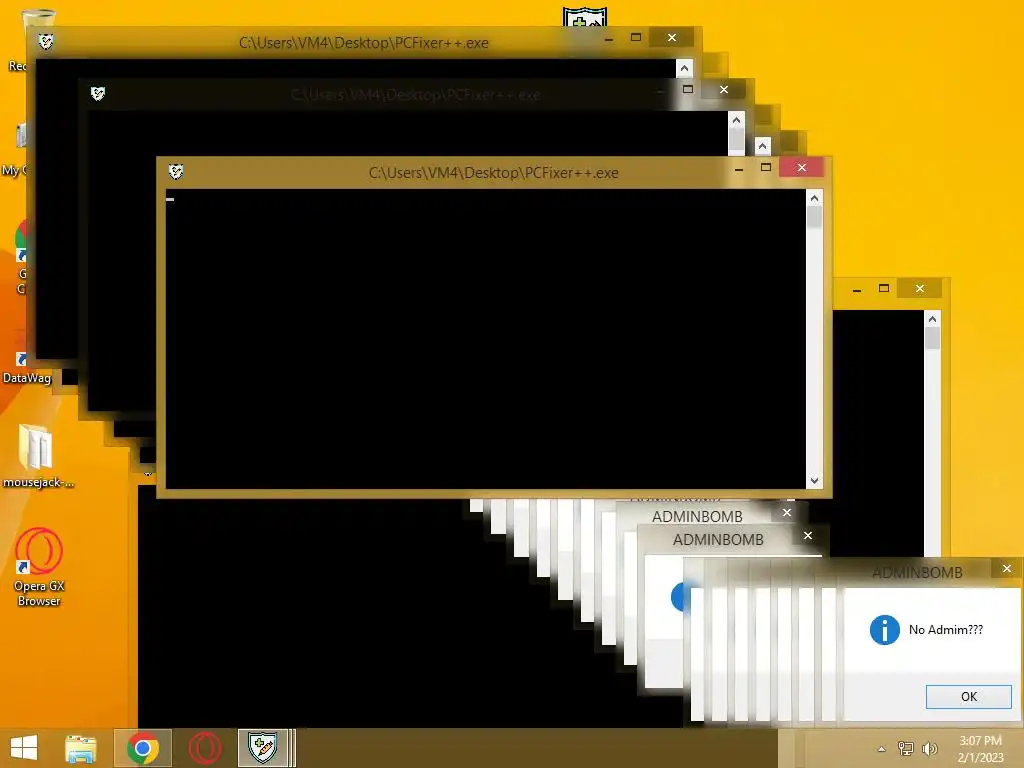This screenshot has width=1024, height=768.
Task: Maximize the console window at the right edge
Action: point(884,288)
